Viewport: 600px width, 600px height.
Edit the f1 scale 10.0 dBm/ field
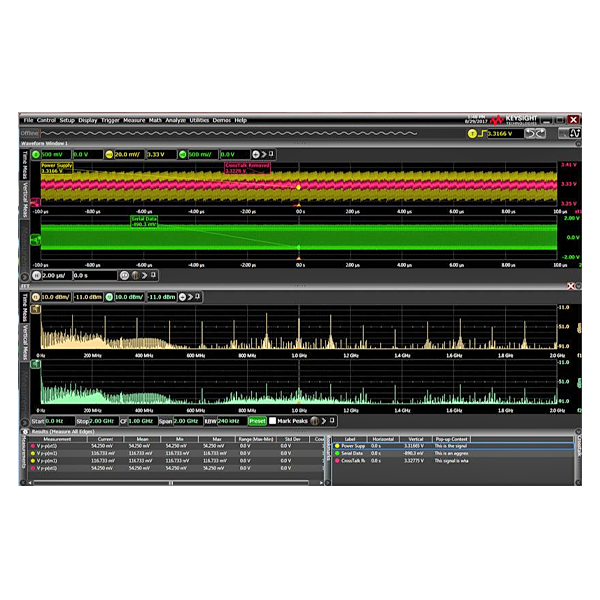click(x=56, y=297)
